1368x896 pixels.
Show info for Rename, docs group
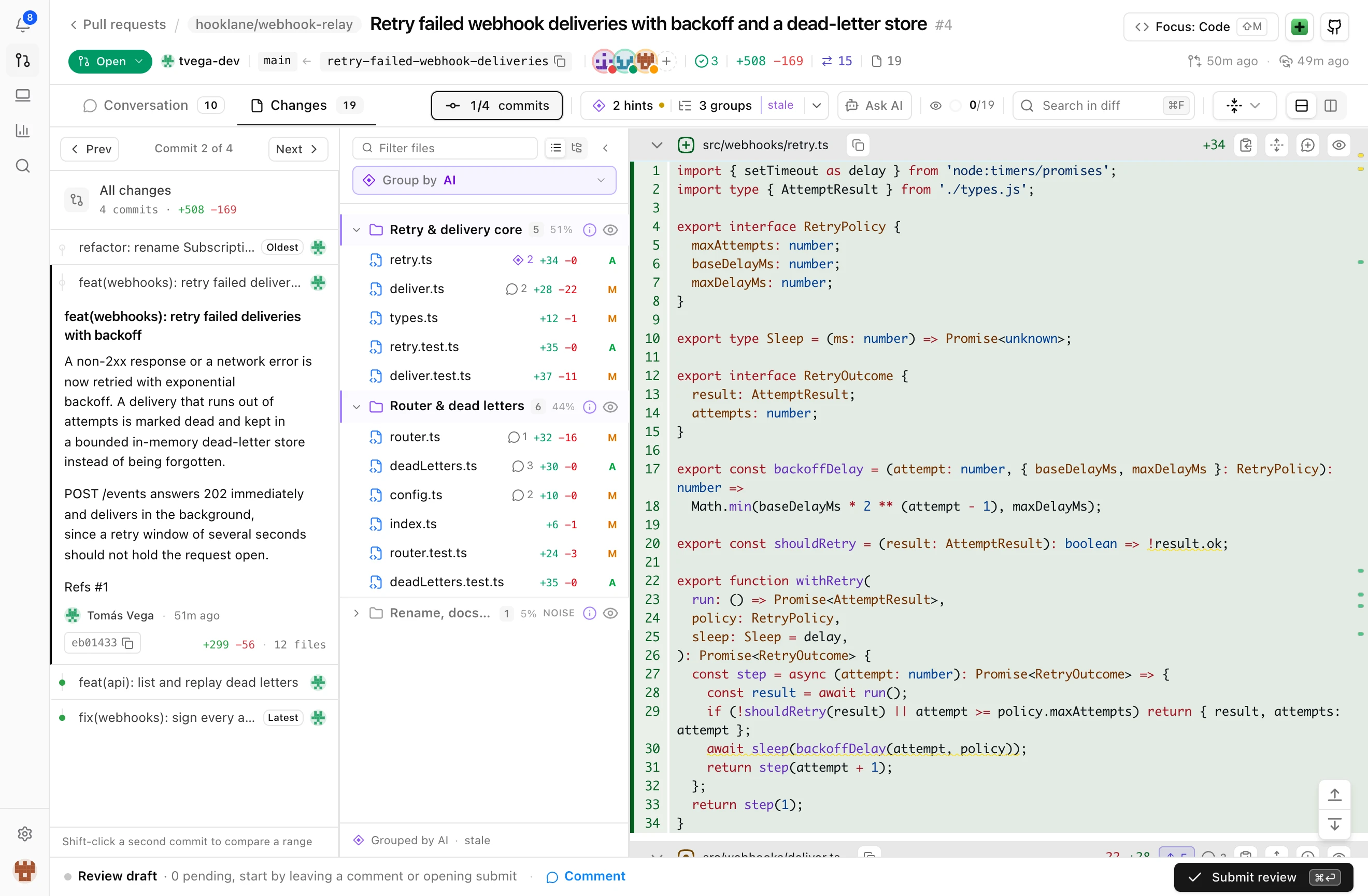[x=589, y=613]
